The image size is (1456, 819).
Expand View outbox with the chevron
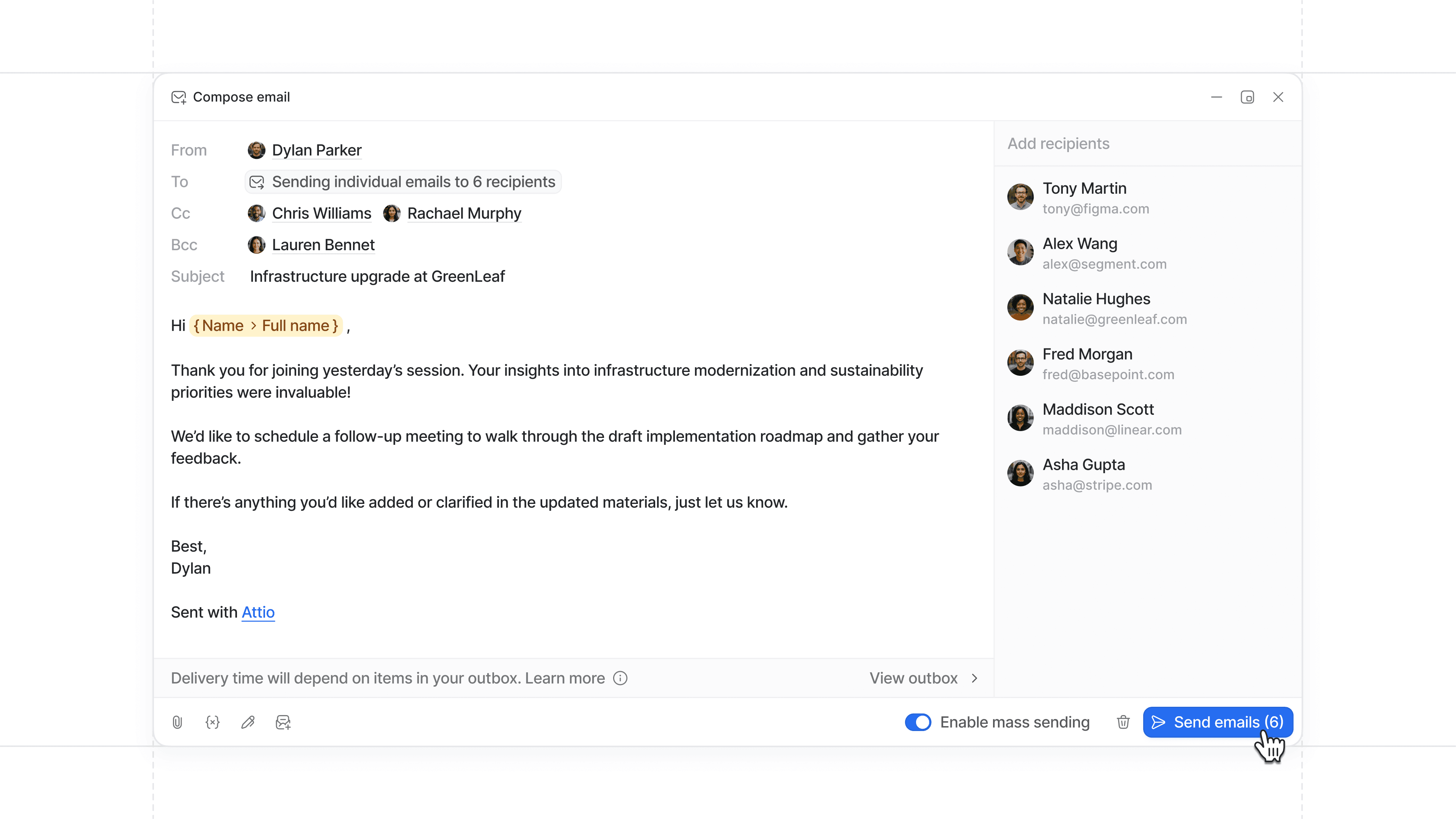point(974,678)
